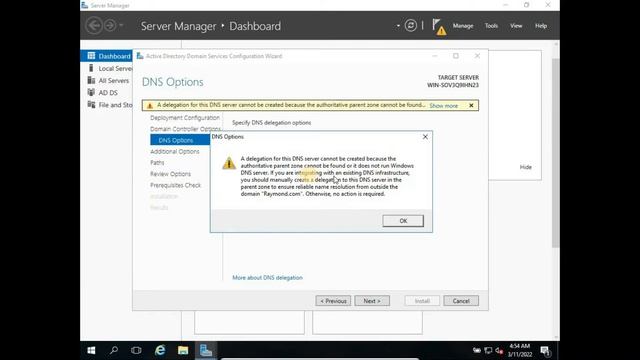Open the Help menu
This screenshot has height=360, width=640.
coord(541,26)
